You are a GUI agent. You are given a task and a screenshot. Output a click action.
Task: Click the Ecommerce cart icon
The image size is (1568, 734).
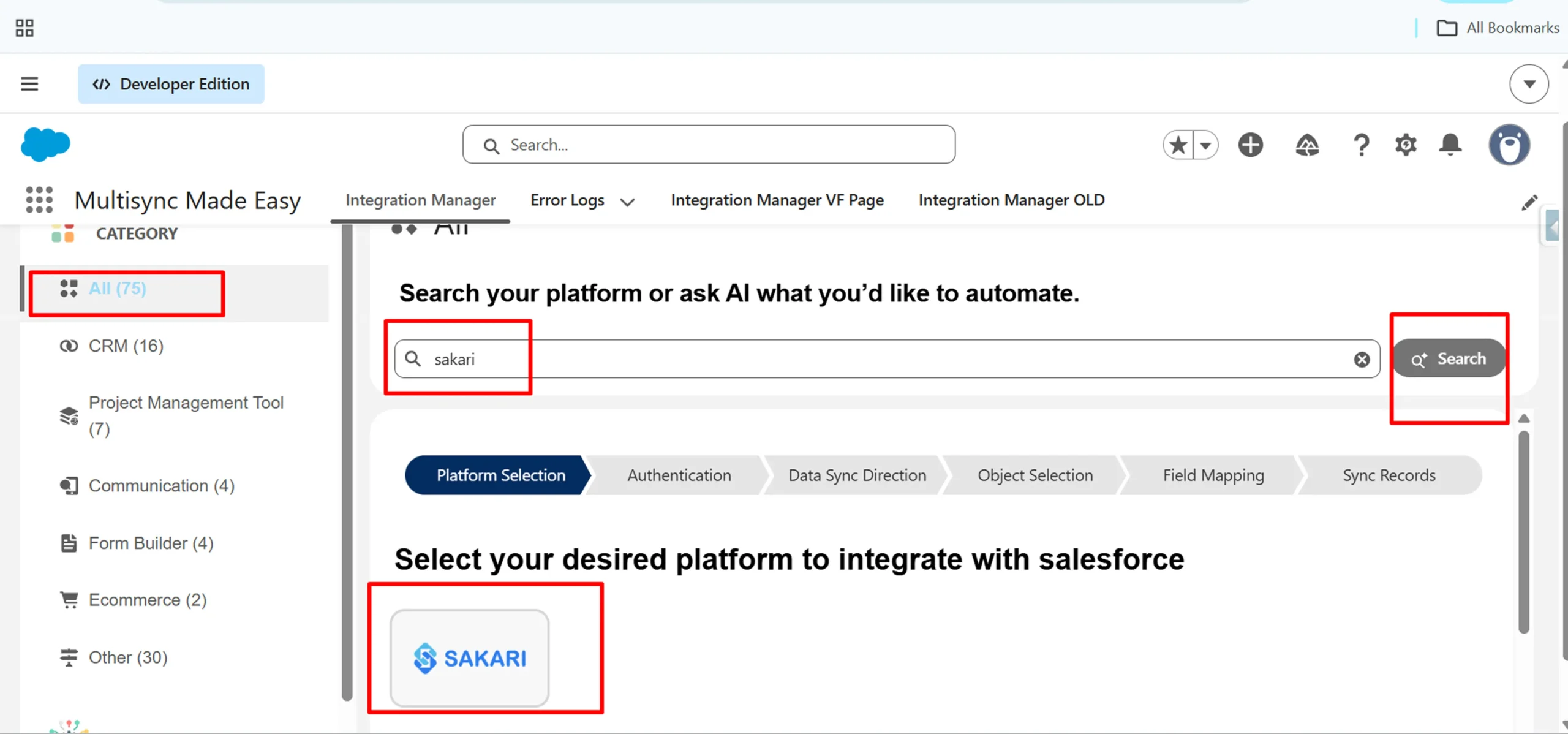pyautogui.click(x=69, y=600)
